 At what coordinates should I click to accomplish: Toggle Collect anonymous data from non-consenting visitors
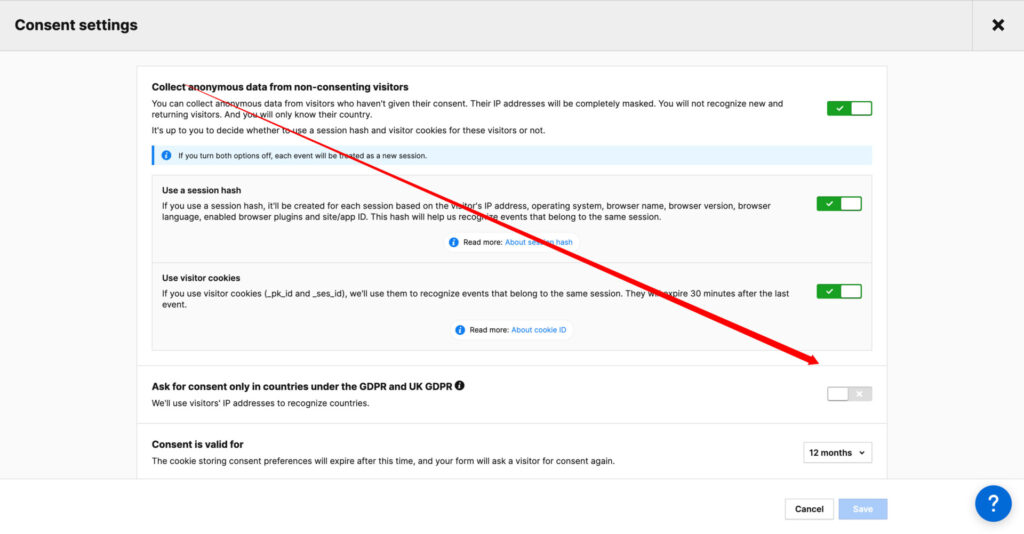(x=849, y=108)
